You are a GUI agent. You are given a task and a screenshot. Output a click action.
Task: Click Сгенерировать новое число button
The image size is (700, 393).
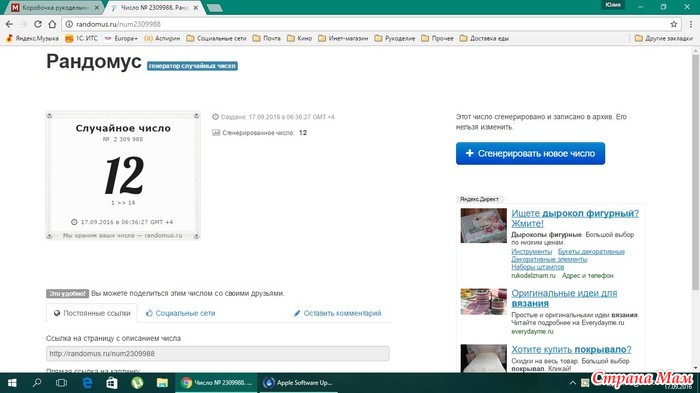[x=530, y=153]
